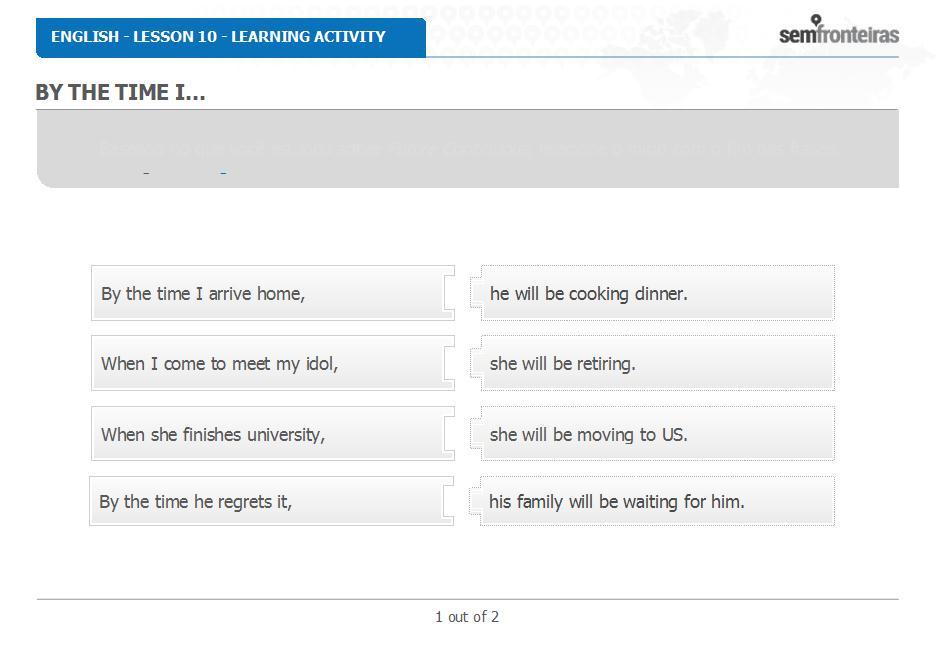Click the connector notch of 'meet my idol' piece
940x656 pixels.
point(448,363)
